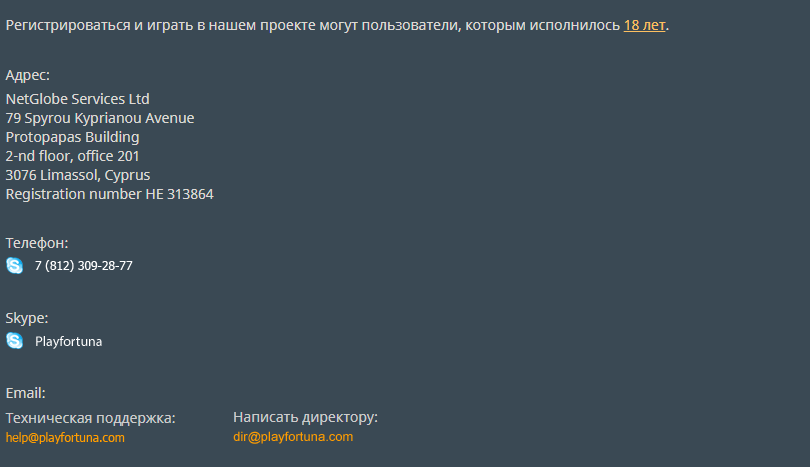Open the 18 лет age requirement link
This screenshot has width=810, height=467.
[x=644, y=25]
